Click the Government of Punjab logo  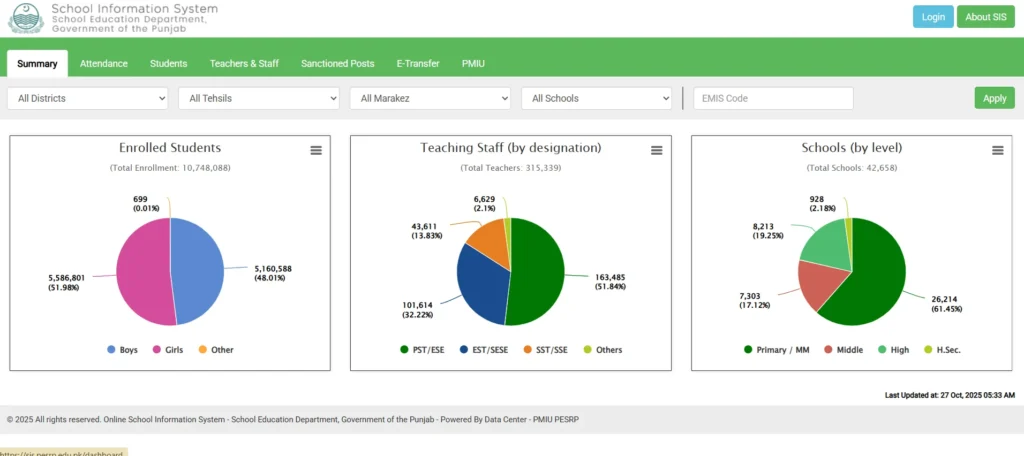click(24, 18)
